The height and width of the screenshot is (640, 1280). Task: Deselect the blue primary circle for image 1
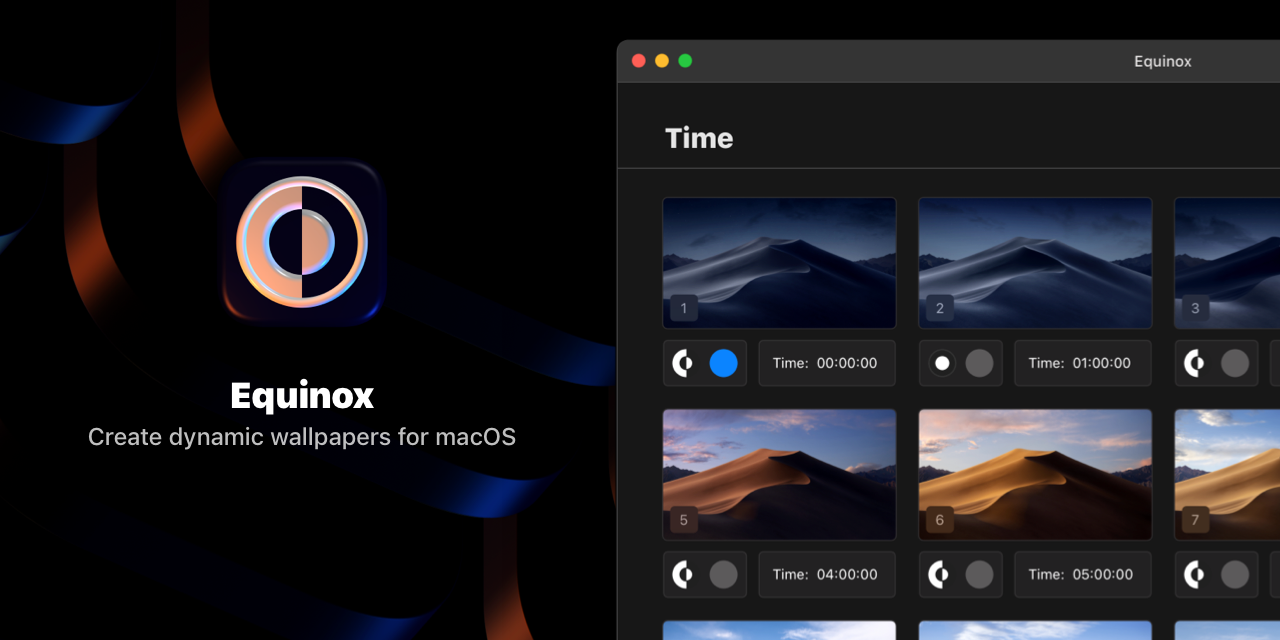pos(723,363)
